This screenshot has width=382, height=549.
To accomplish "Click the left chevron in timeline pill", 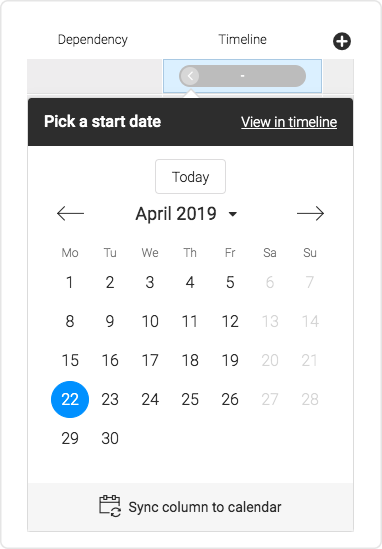I will 190,76.
